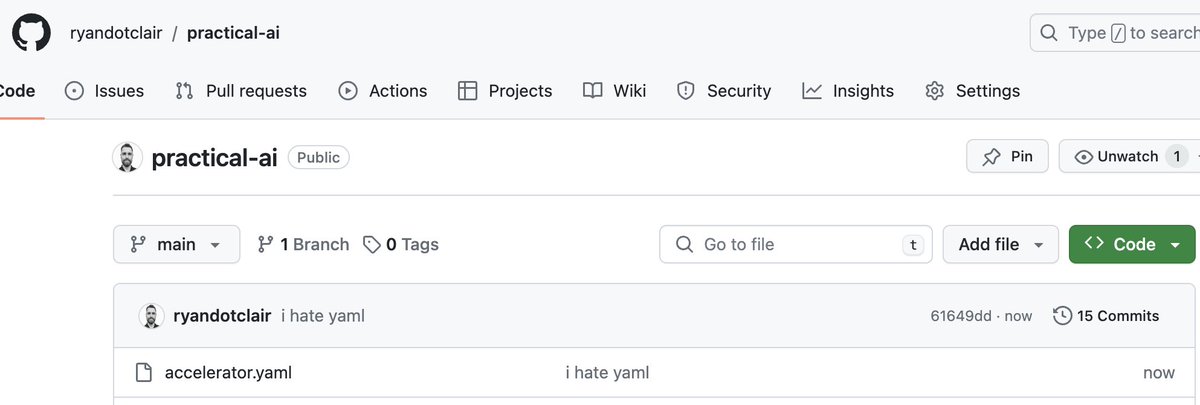Image resolution: width=1200 pixels, height=405 pixels.
Task: Expand the green Code dropdown
Action: 1132,244
